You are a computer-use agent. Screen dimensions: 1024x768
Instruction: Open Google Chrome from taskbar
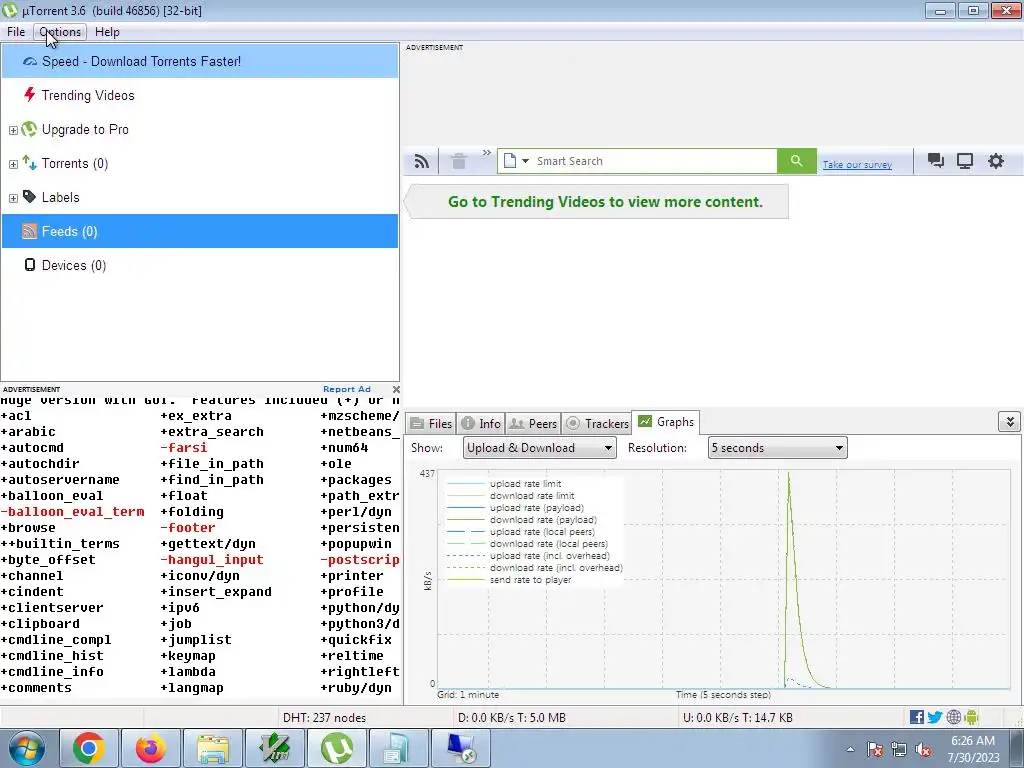[x=89, y=748]
